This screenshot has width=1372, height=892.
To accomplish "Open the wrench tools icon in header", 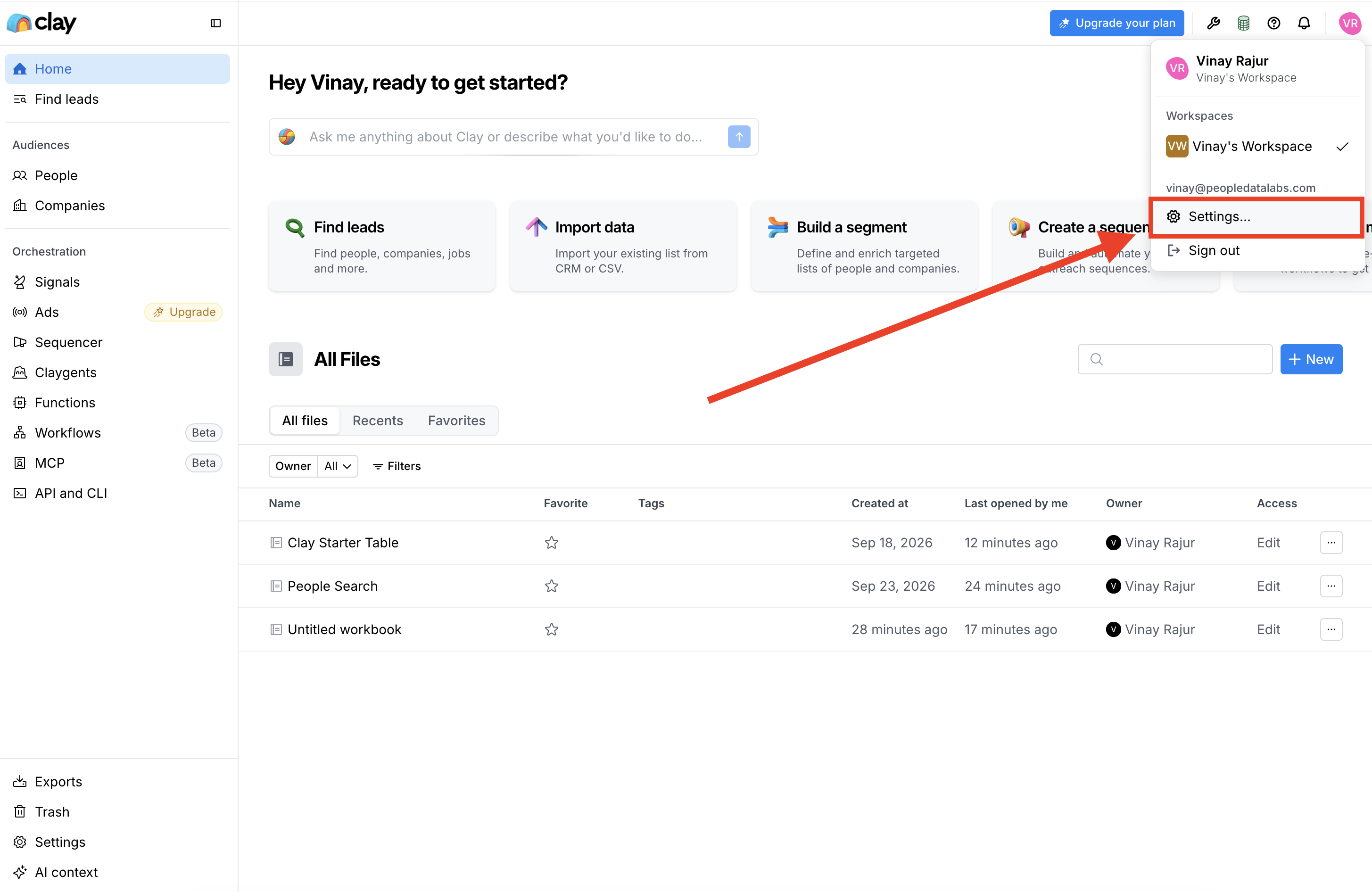I will 1213,23.
